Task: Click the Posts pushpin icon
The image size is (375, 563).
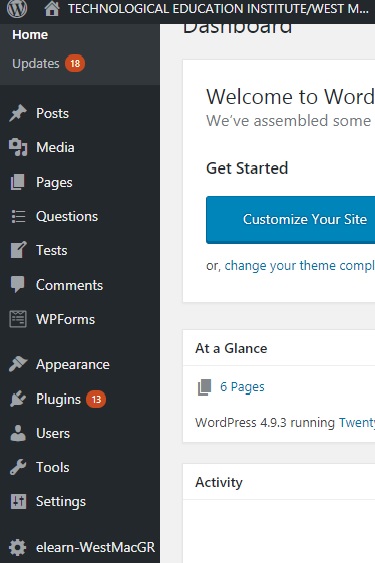Action: pyautogui.click(x=18, y=113)
